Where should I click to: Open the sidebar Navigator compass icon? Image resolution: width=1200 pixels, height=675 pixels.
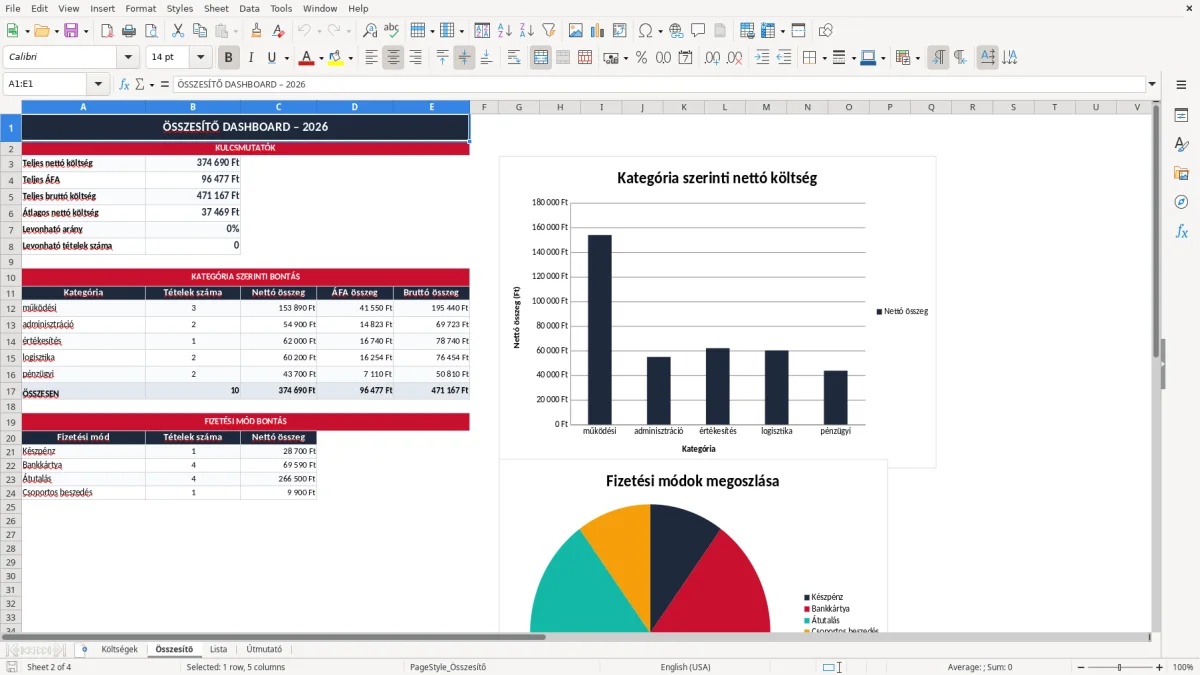pyautogui.click(x=1181, y=202)
